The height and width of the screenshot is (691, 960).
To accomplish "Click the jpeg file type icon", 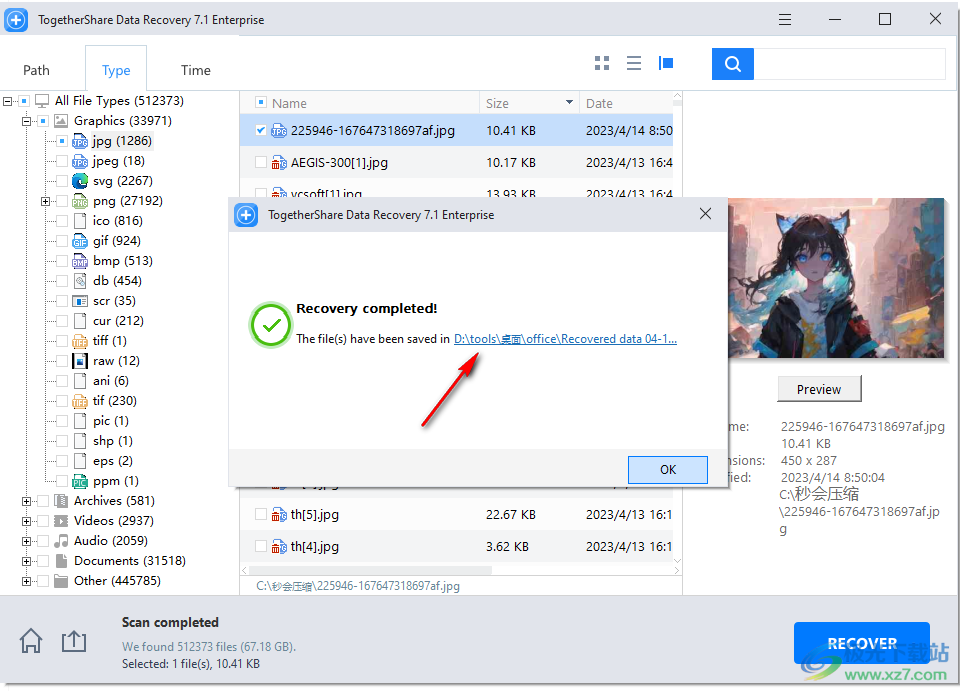I will tap(80, 162).
